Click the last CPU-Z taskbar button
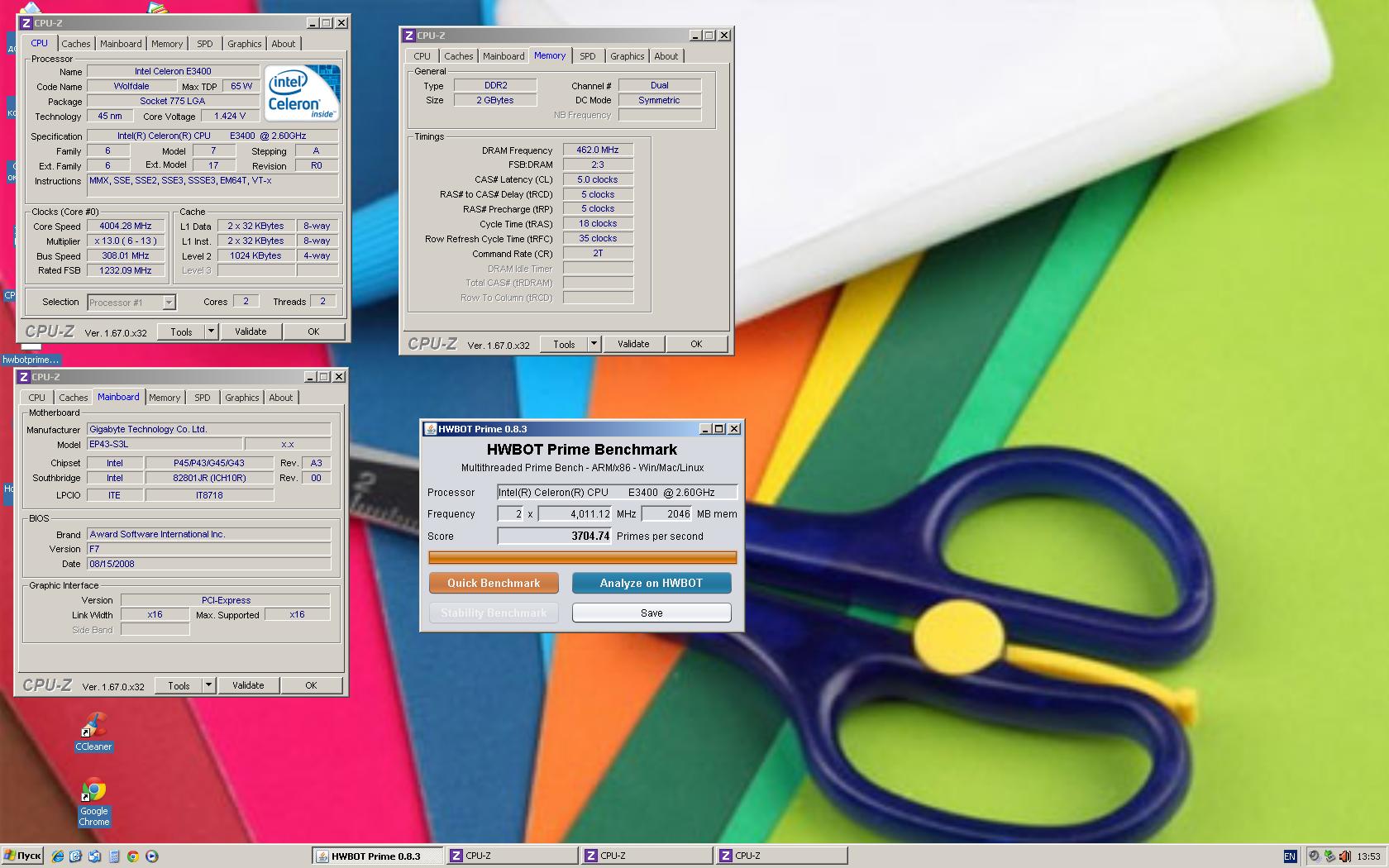Image resolution: width=1389 pixels, height=868 pixels. tap(782, 856)
